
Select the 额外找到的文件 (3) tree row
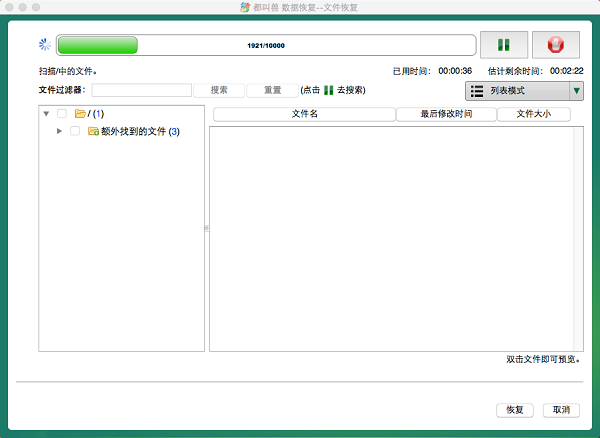point(122,131)
